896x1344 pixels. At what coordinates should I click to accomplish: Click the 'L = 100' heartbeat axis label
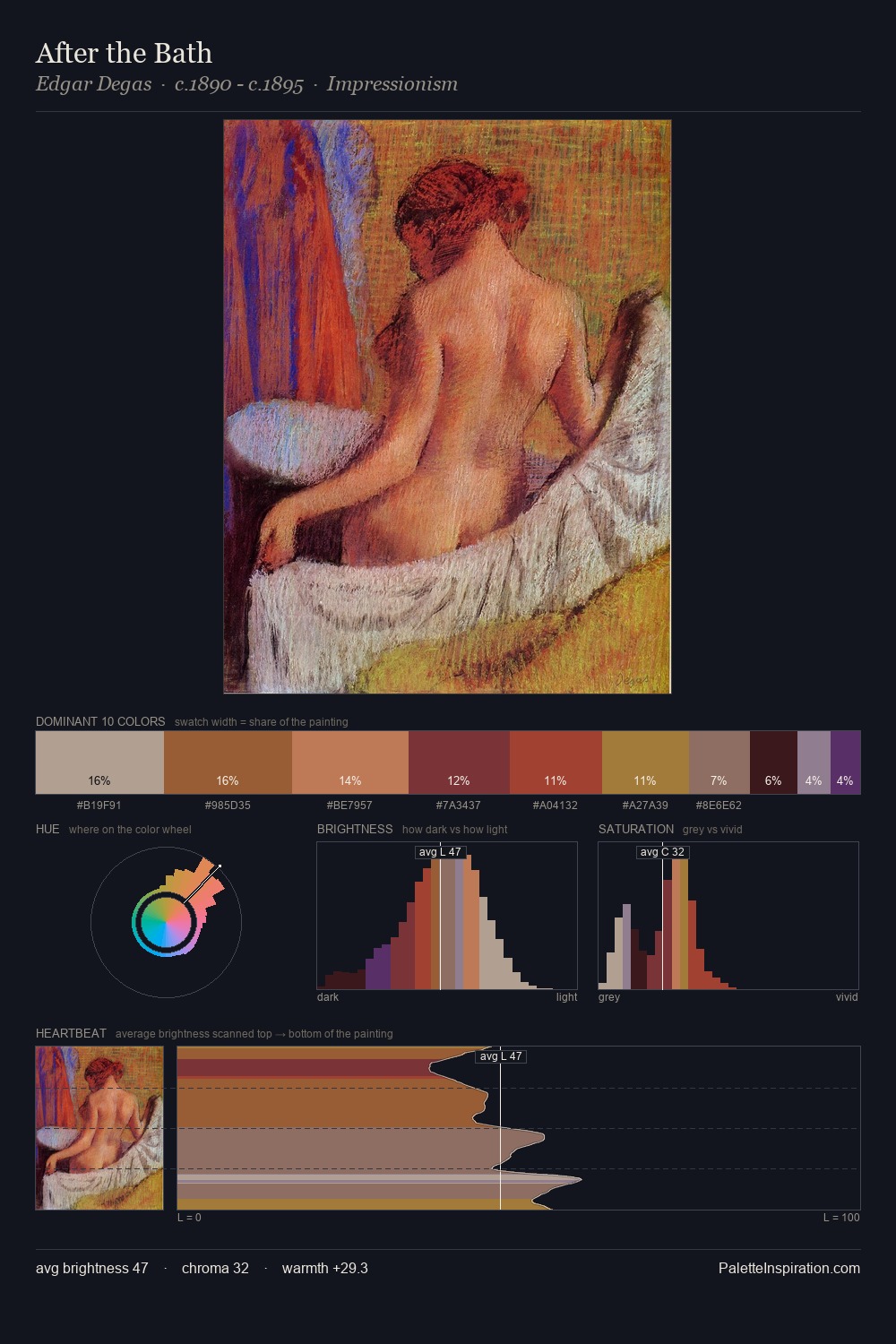pos(841,1218)
